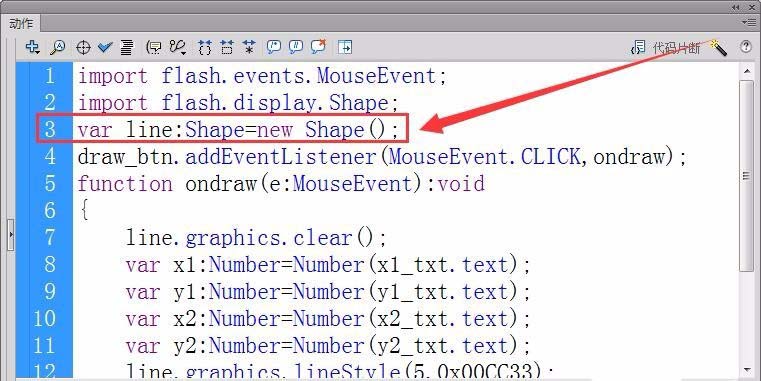
Task: Click the Apply line comment icon
Action: pyautogui.click(x=296, y=47)
